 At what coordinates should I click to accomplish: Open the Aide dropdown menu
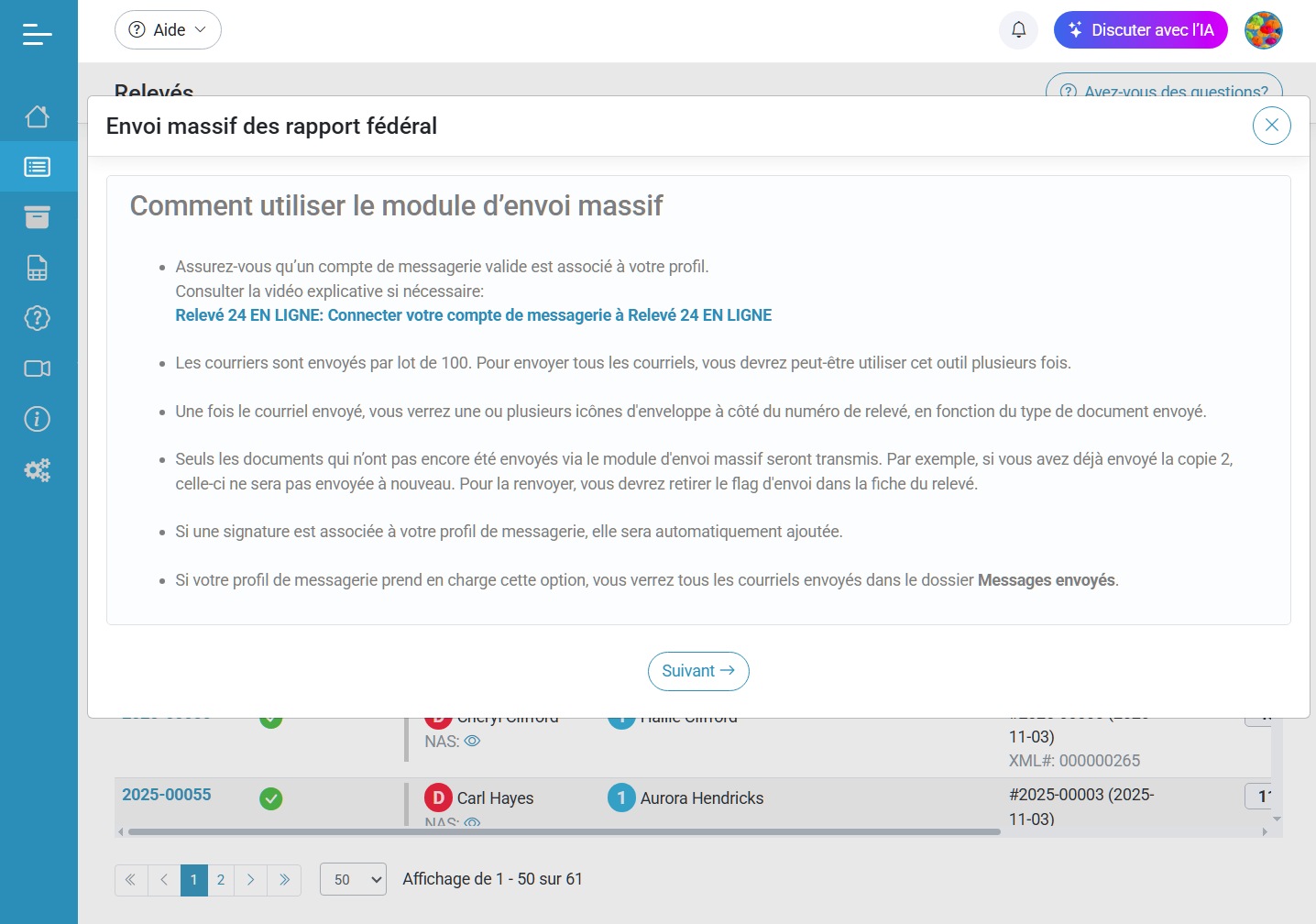168,29
